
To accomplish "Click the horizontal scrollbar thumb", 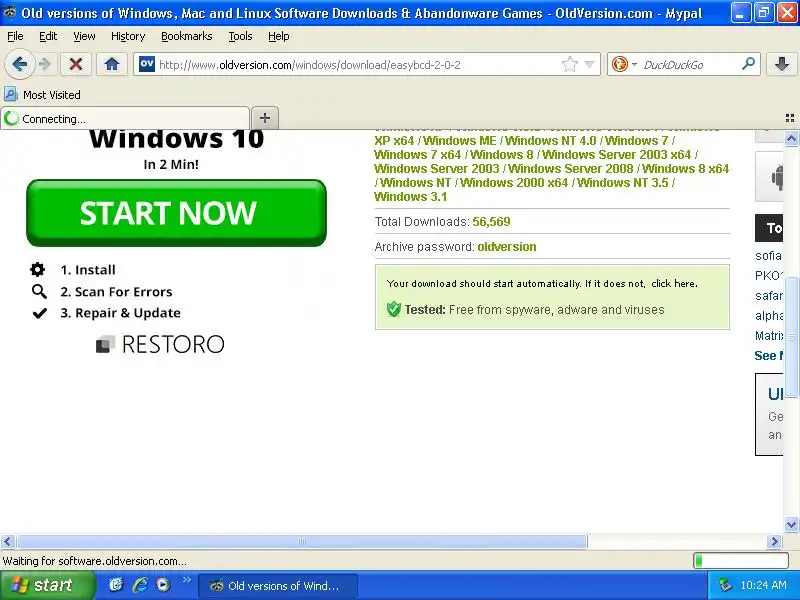I will [x=302, y=541].
